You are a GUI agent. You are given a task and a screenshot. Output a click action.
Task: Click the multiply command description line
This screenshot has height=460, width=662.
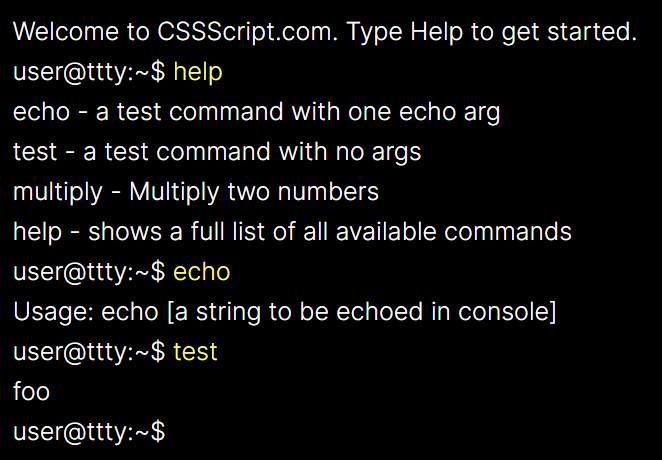pyautogui.click(x=196, y=192)
